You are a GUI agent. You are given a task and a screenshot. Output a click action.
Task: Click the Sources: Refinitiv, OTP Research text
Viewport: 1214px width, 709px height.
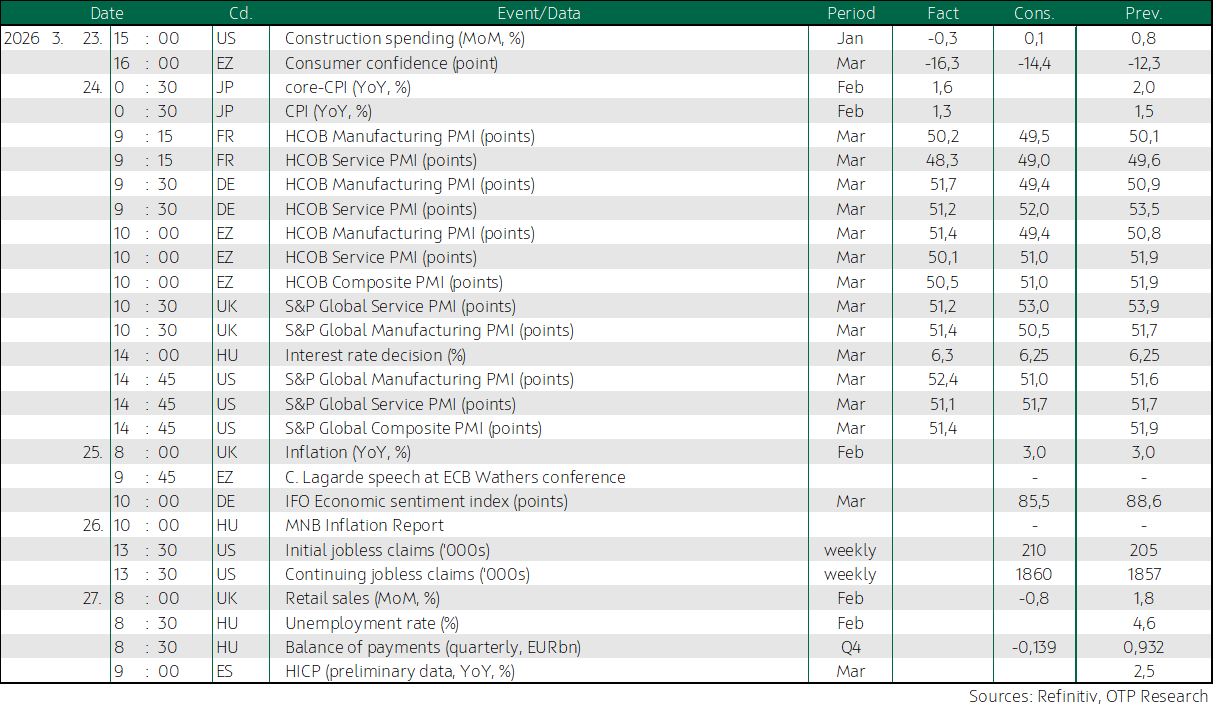click(1088, 696)
